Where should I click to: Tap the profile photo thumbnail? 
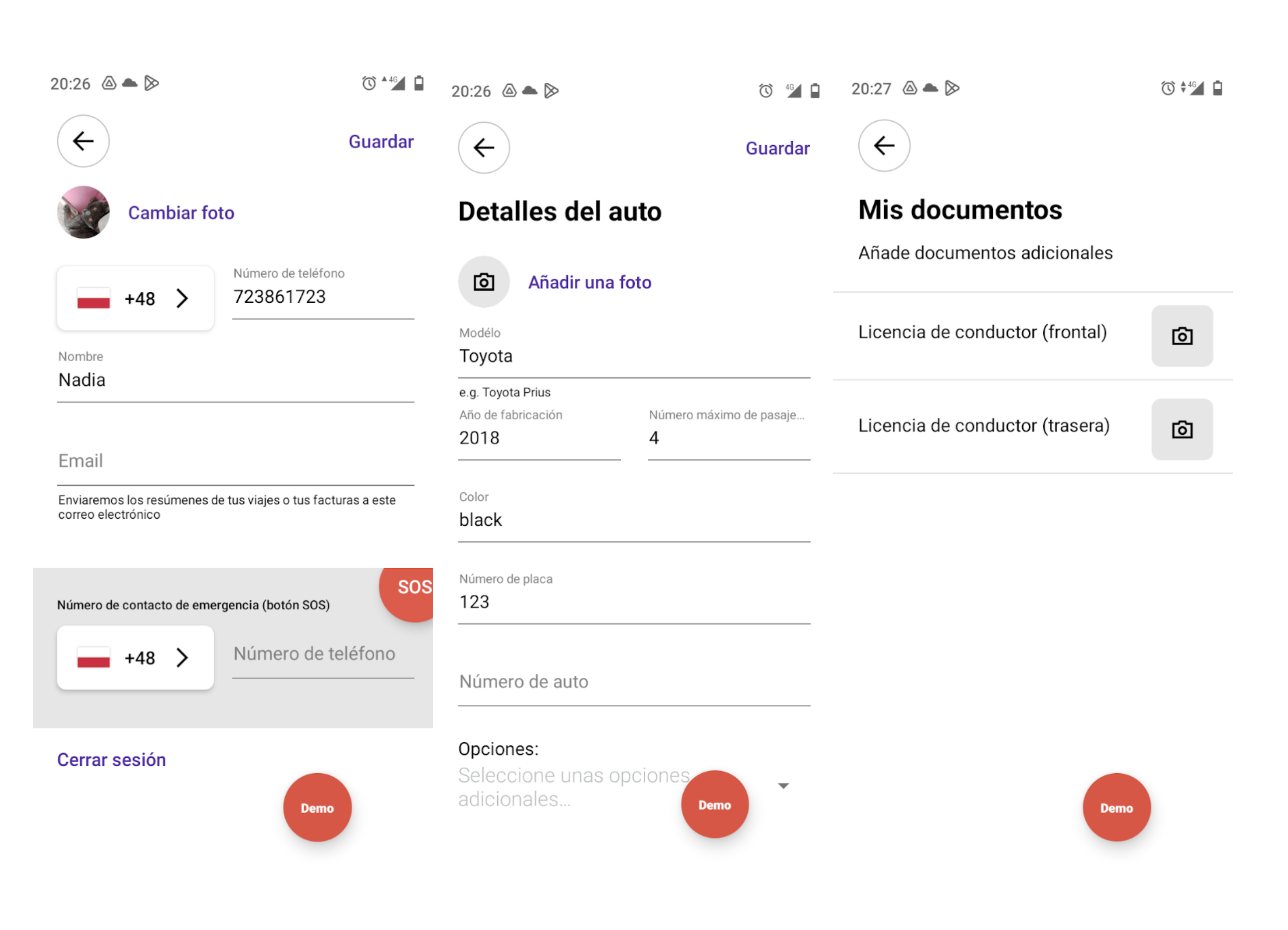point(83,212)
